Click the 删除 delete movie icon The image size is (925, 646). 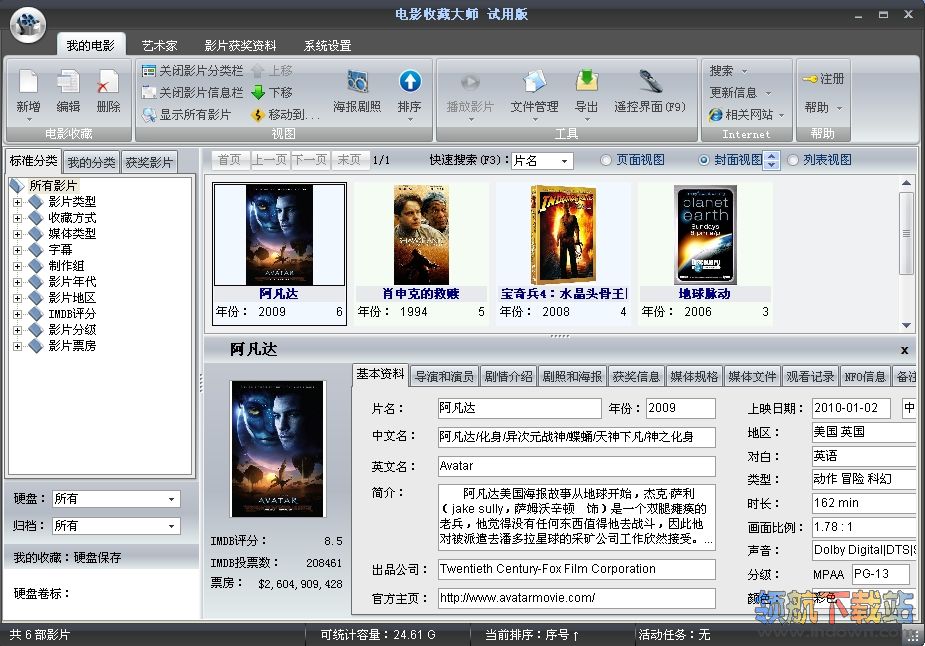[108, 82]
